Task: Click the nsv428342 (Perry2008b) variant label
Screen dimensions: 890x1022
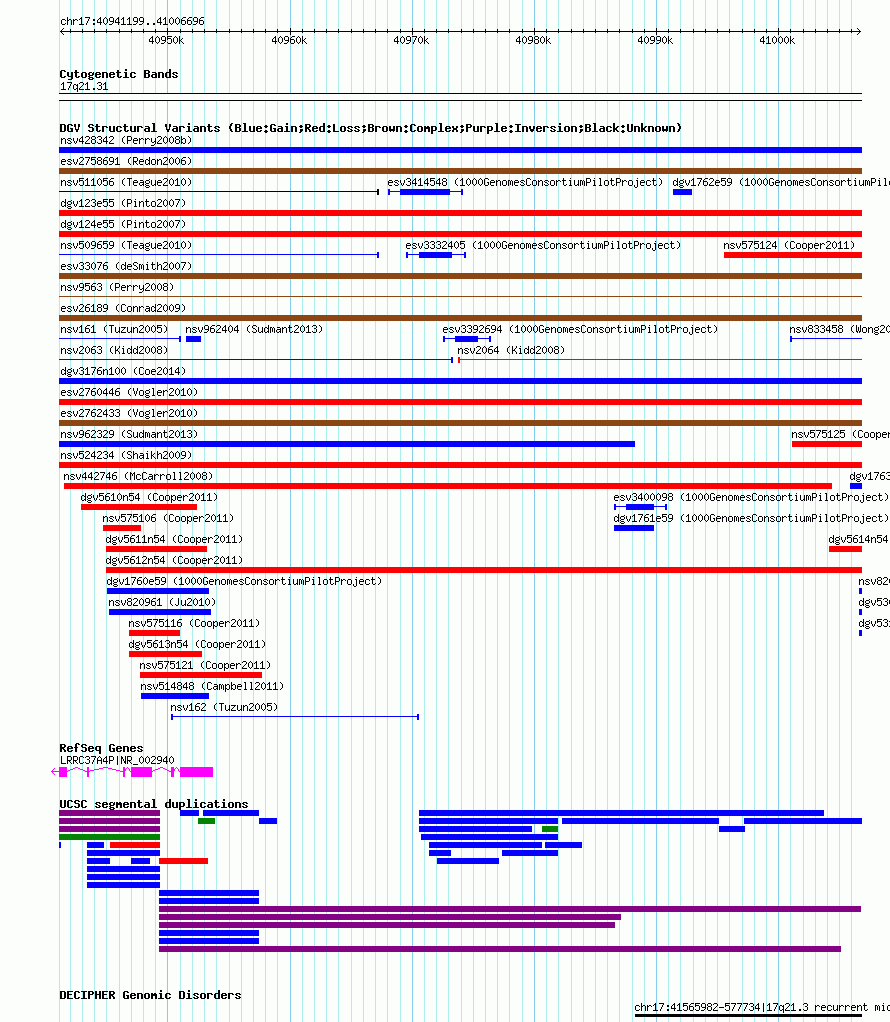Action: 126,140
